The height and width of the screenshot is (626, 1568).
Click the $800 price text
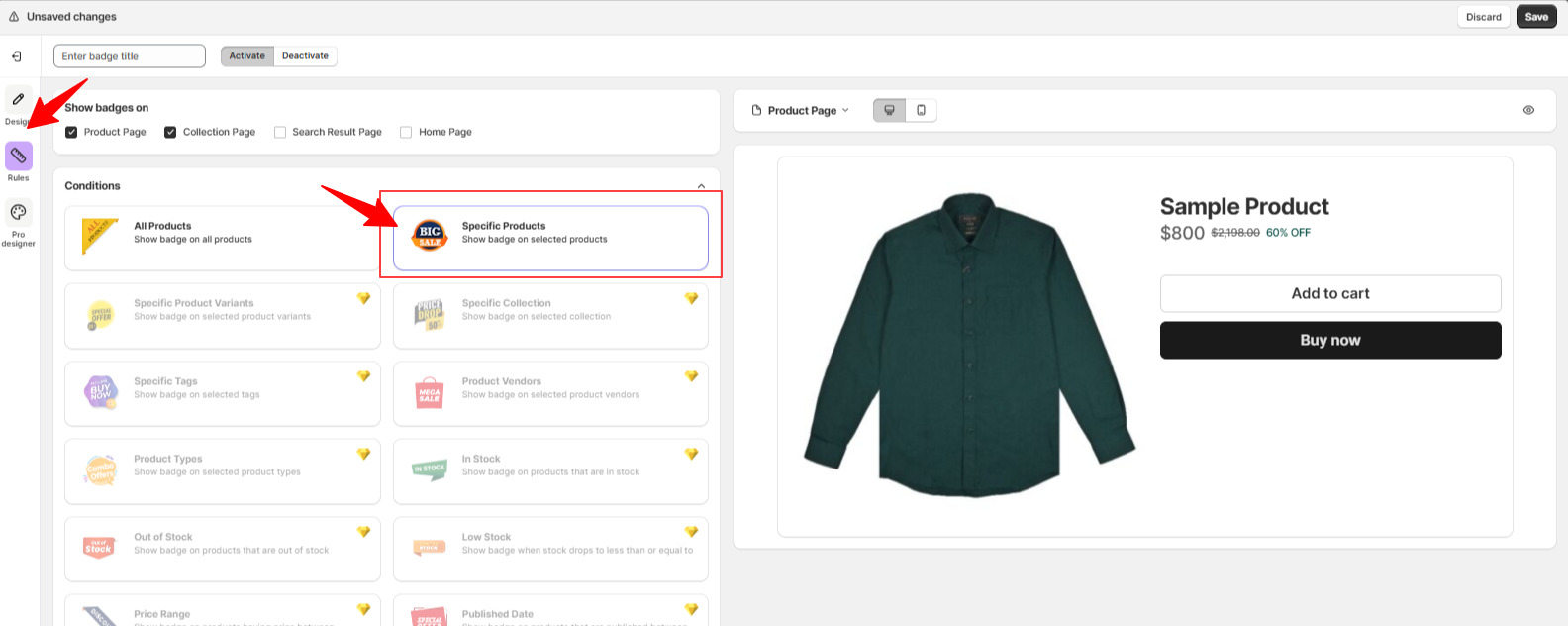point(1182,233)
